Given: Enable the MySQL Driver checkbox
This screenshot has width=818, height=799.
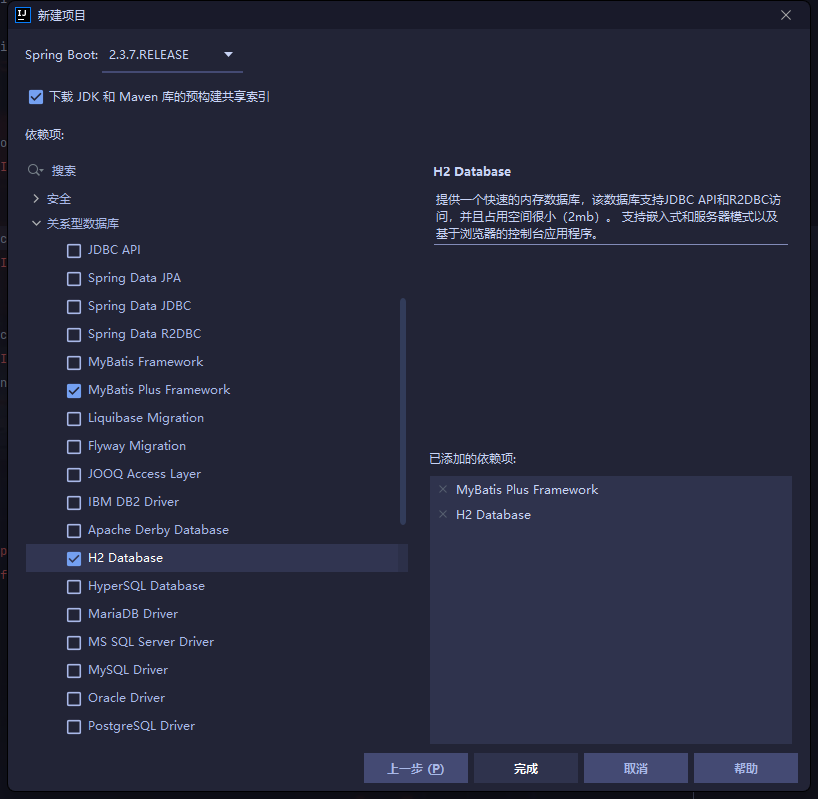Looking at the screenshot, I should point(74,670).
